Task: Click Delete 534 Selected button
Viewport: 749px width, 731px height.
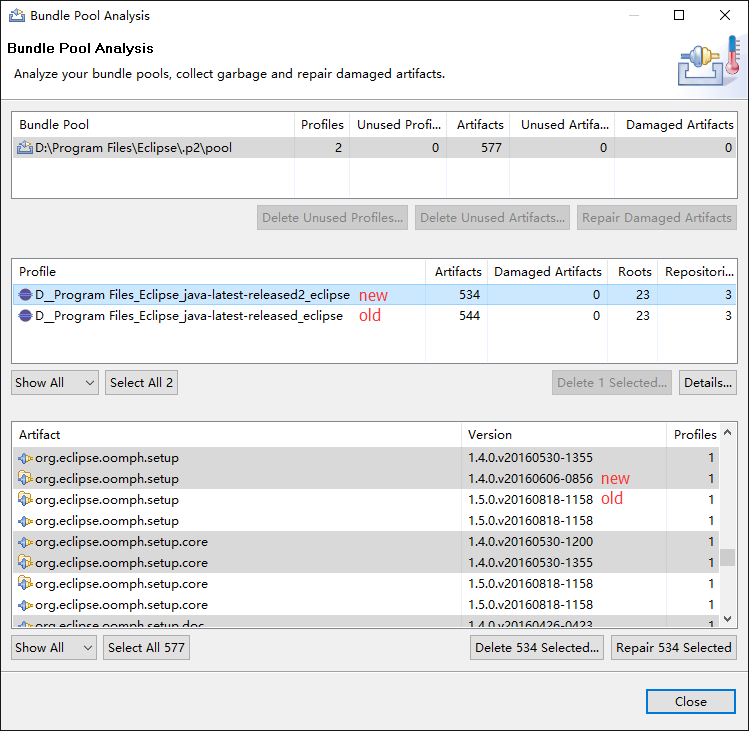Action: (x=538, y=647)
